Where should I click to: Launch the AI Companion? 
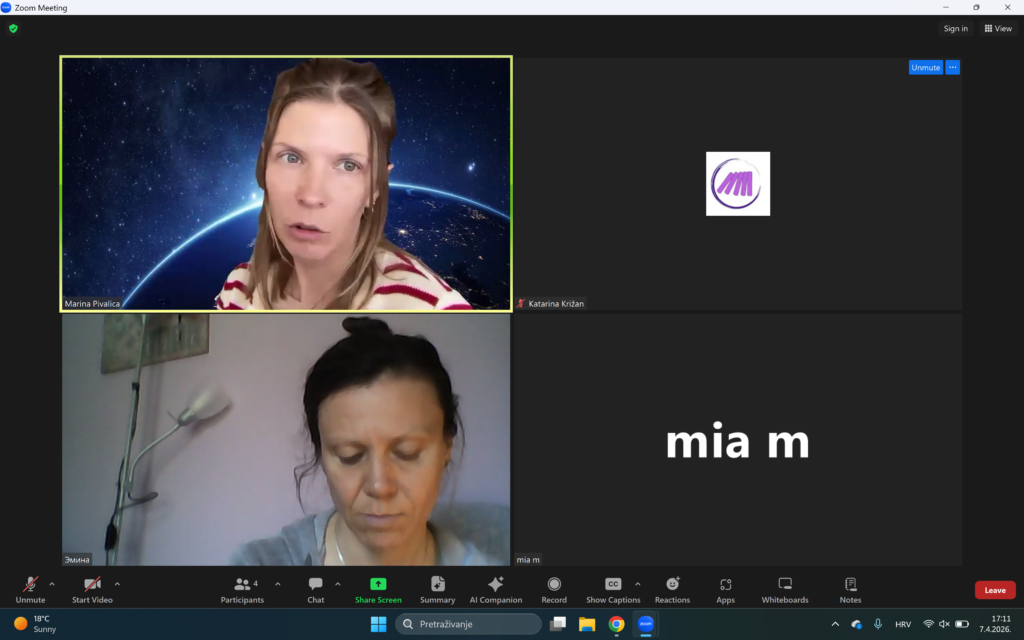pos(495,589)
